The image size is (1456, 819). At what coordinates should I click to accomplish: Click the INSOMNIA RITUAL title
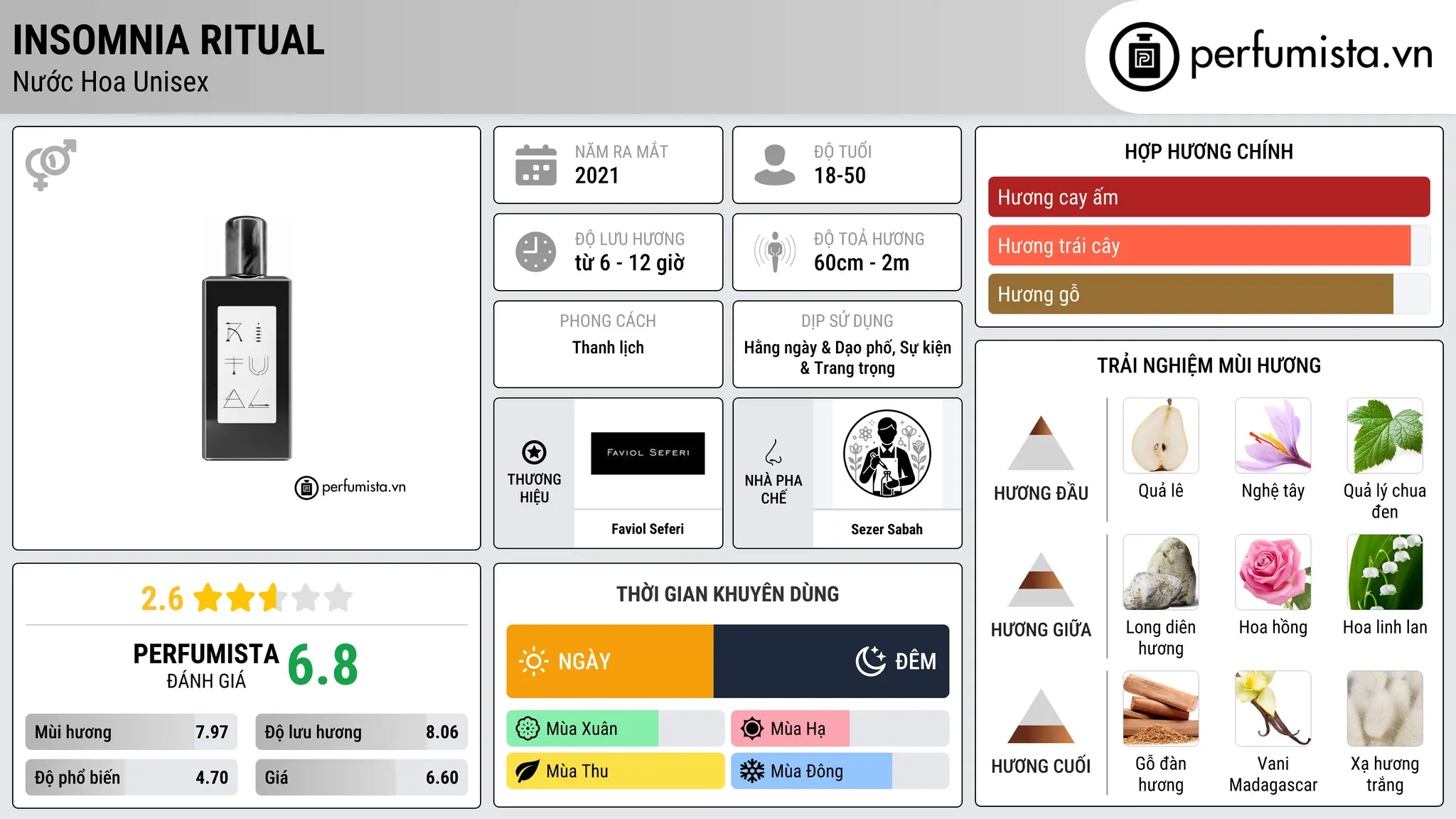point(169,40)
